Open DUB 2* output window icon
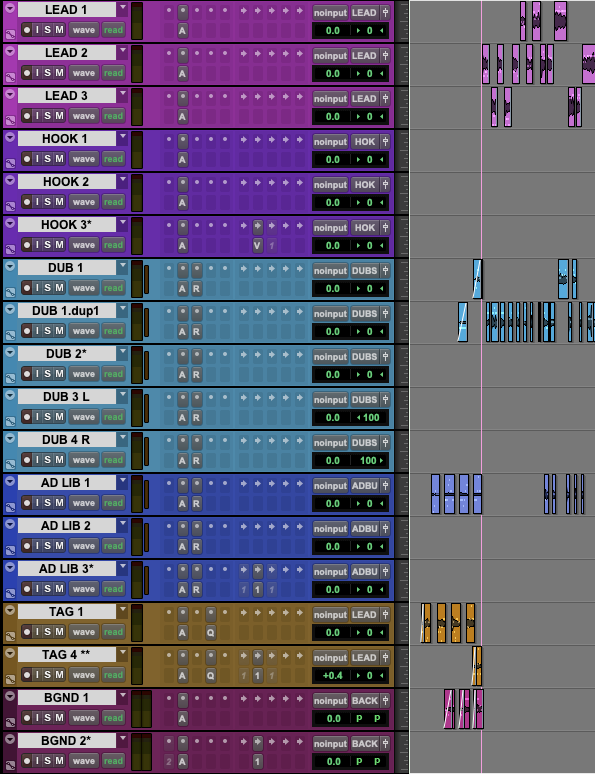Screen dimensions: 595x774 pyautogui.click(x=385, y=357)
